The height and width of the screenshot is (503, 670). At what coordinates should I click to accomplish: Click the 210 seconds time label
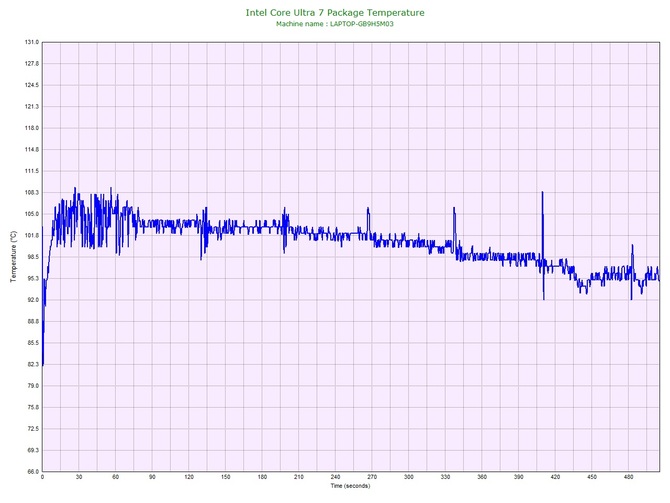pos(299,477)
